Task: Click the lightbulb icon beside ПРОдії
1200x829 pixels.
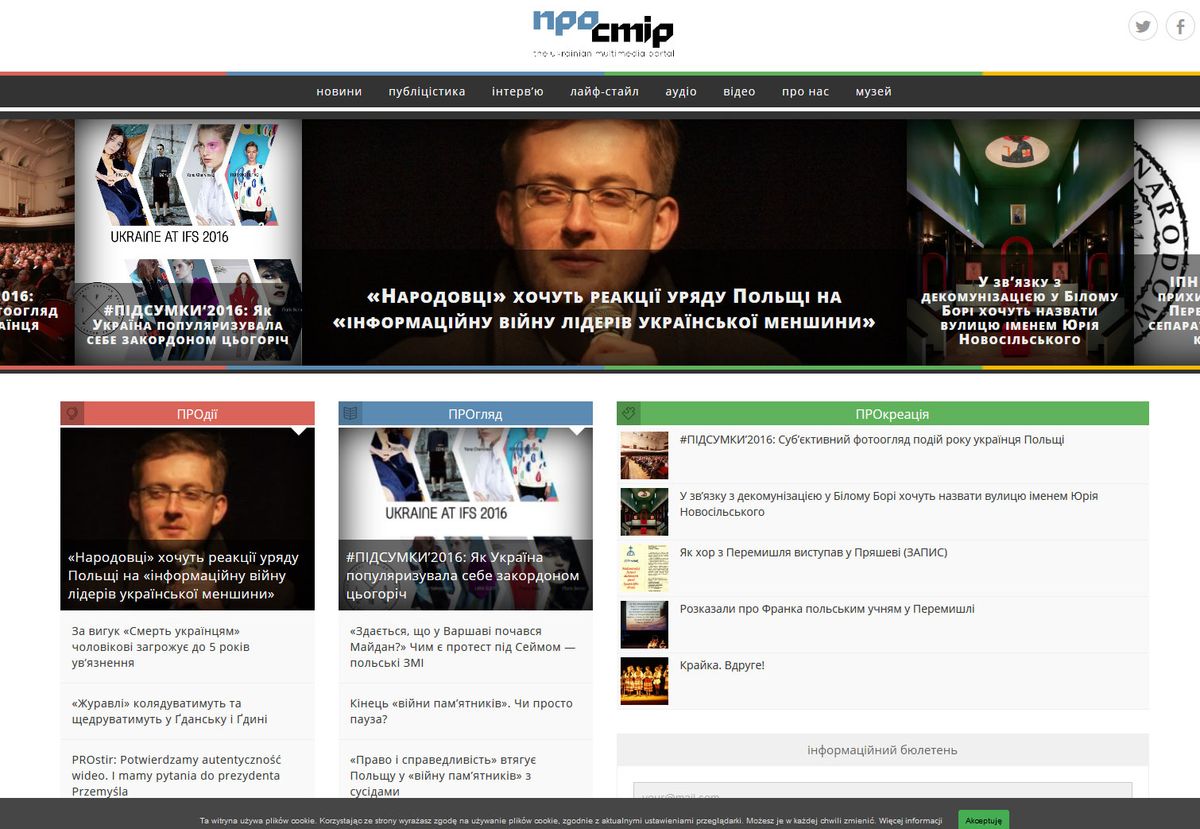Action: click(72, 413)
